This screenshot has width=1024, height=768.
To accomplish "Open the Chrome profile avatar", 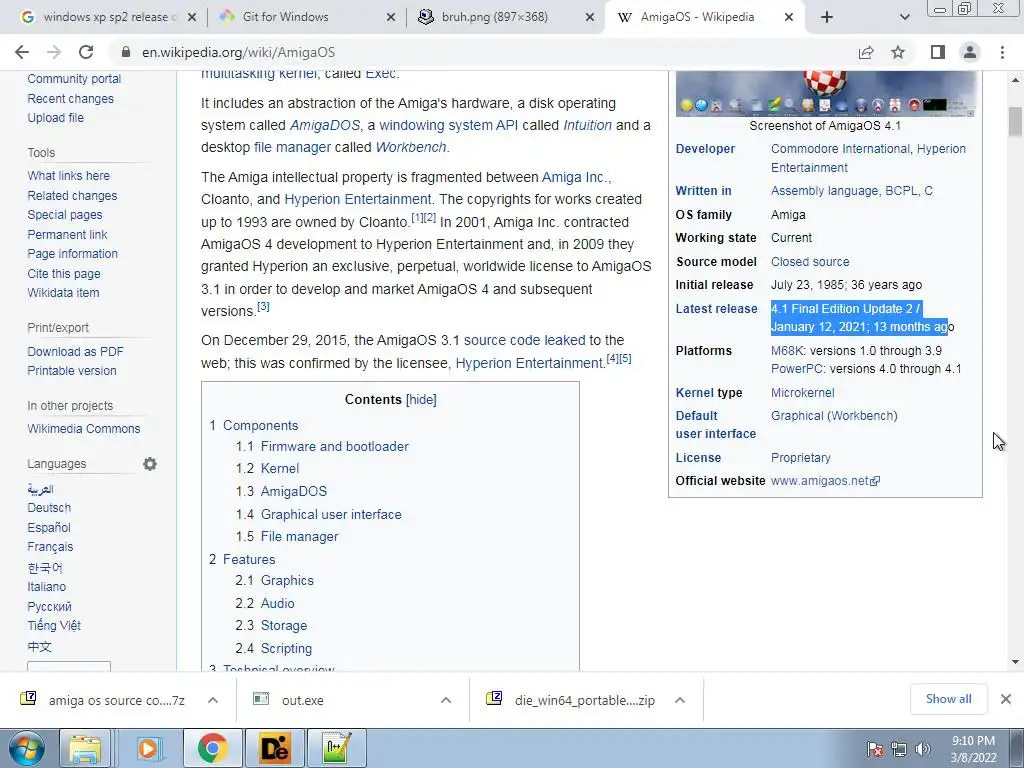I will (x=970, y=52).
